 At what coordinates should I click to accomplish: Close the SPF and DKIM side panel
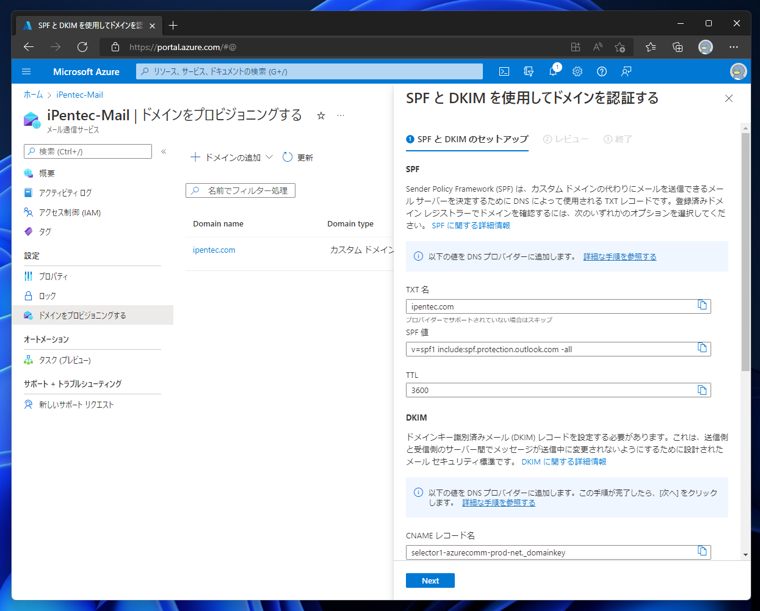pyautogui.click(x=728, y=98)
